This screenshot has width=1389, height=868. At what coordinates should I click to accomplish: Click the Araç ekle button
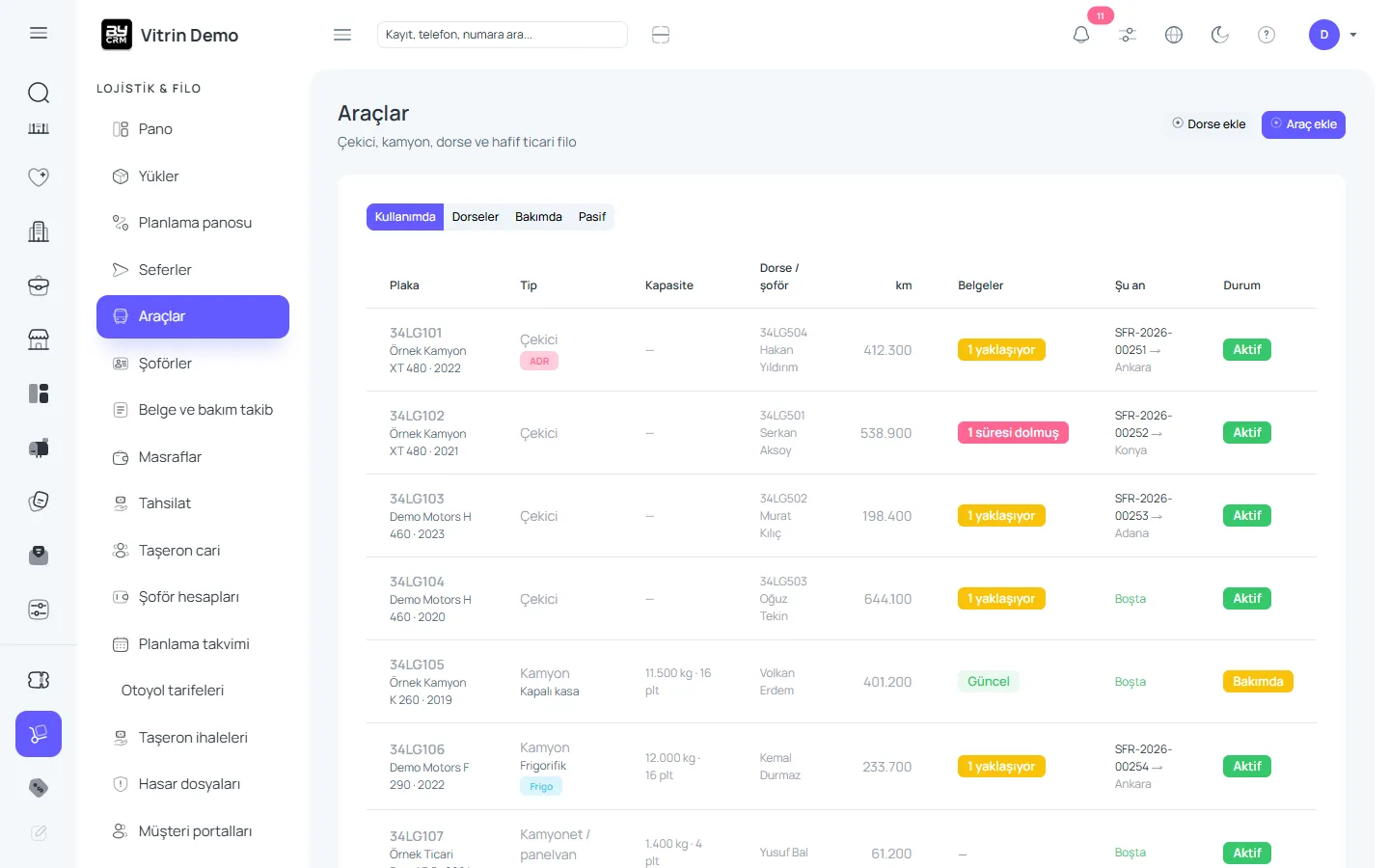1303,124
